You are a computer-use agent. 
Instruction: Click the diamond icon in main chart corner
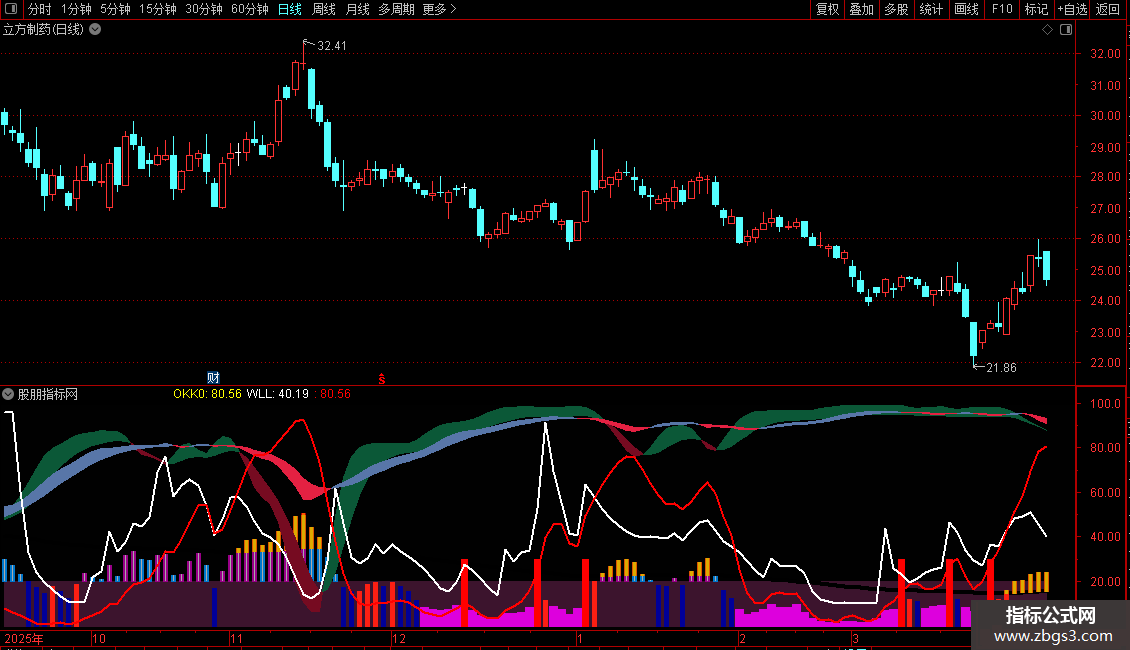click(1047, 30)
